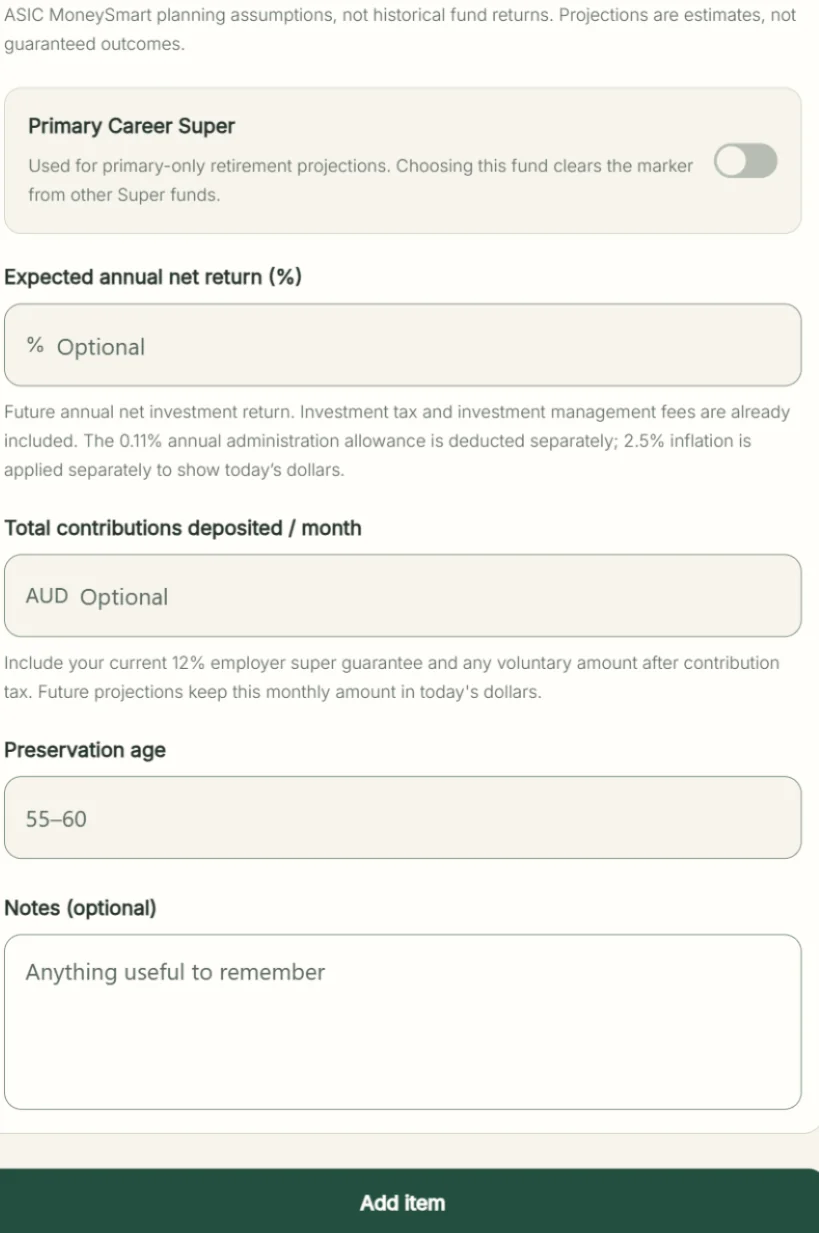Click the 0.11% administration allowance help text
819x1233 pixels.
pyautogui.click(x=397, y=441)
